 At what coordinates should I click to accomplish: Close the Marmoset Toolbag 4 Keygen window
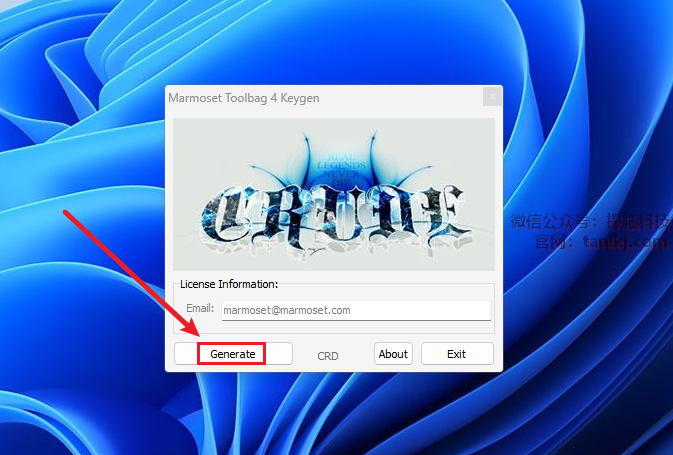coord(492,97)
